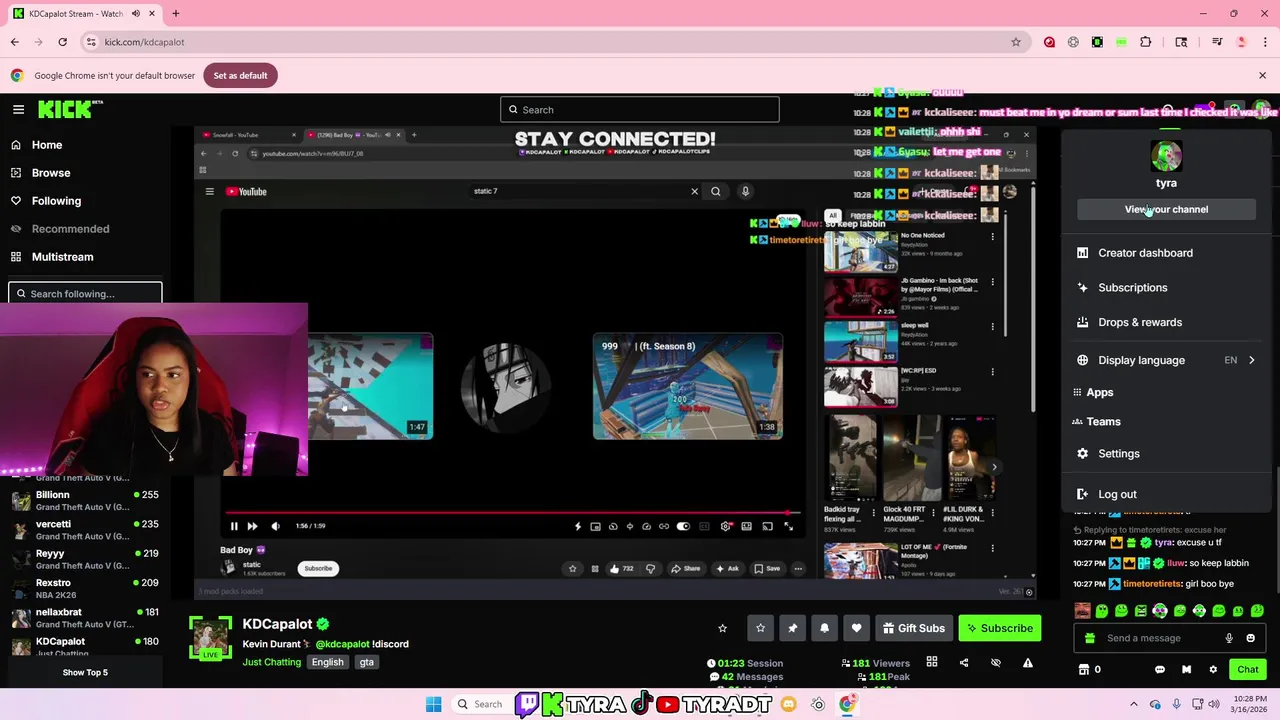The width and height of the screenshot is (1280, 720).
Task: Toggle the boxed star favorite button
Action: [760, 628]
